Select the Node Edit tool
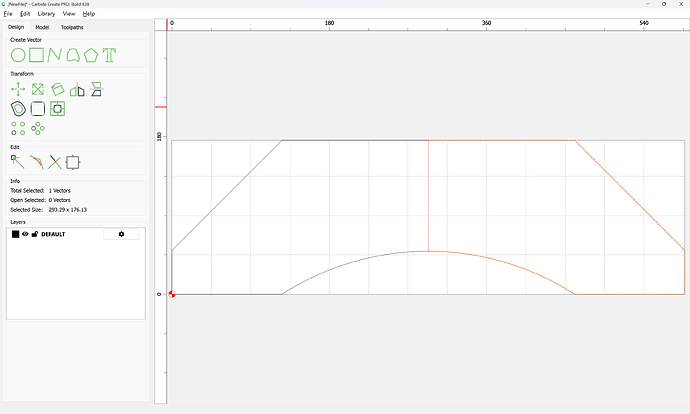 tap(18, 160)
